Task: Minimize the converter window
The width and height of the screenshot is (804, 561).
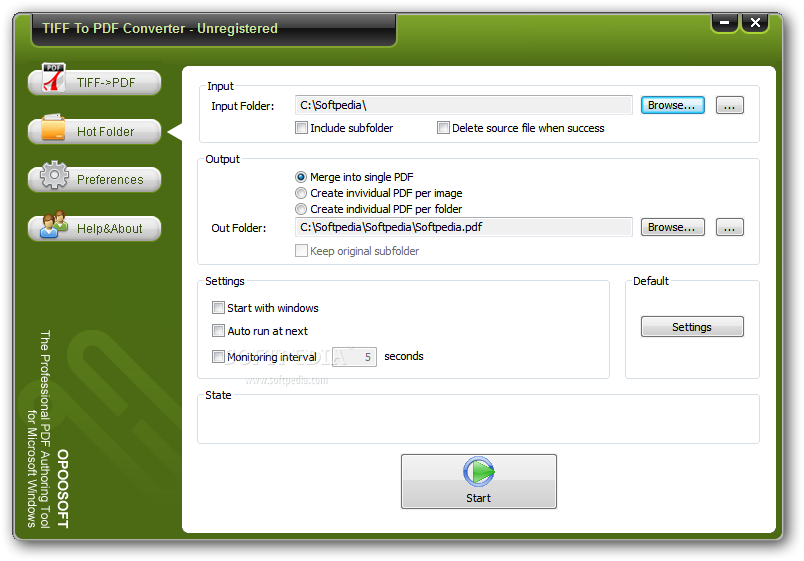Action: tap(724, 23)
